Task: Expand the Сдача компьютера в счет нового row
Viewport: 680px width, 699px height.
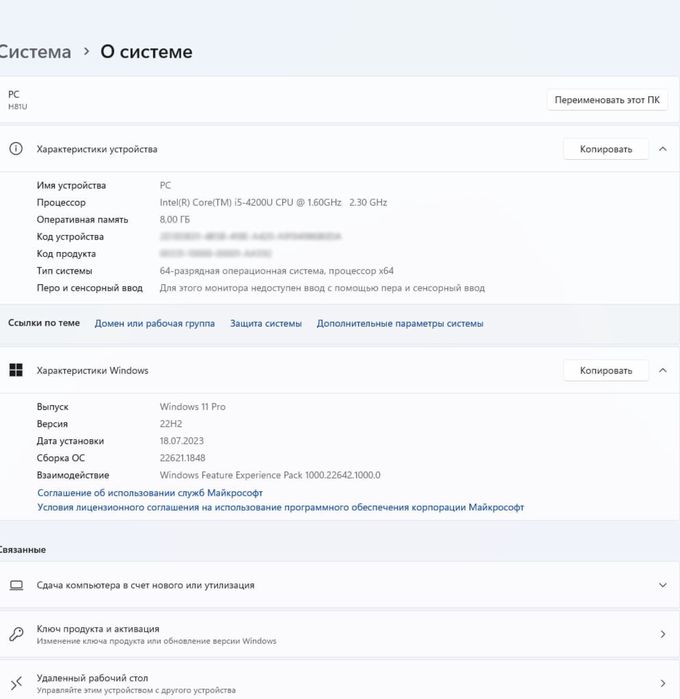Action: tap(662, 585)
